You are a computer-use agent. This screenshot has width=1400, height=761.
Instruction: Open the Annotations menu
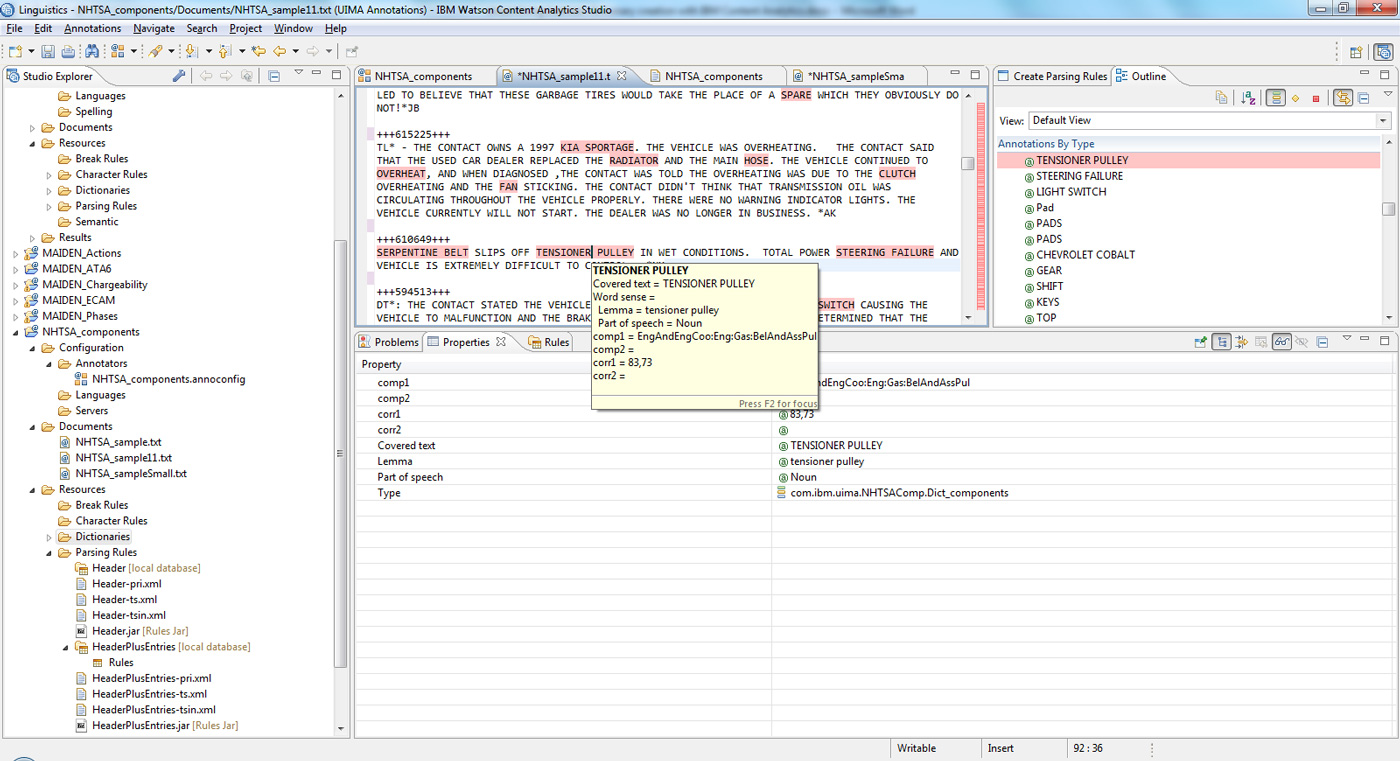(x=93, y=28)
